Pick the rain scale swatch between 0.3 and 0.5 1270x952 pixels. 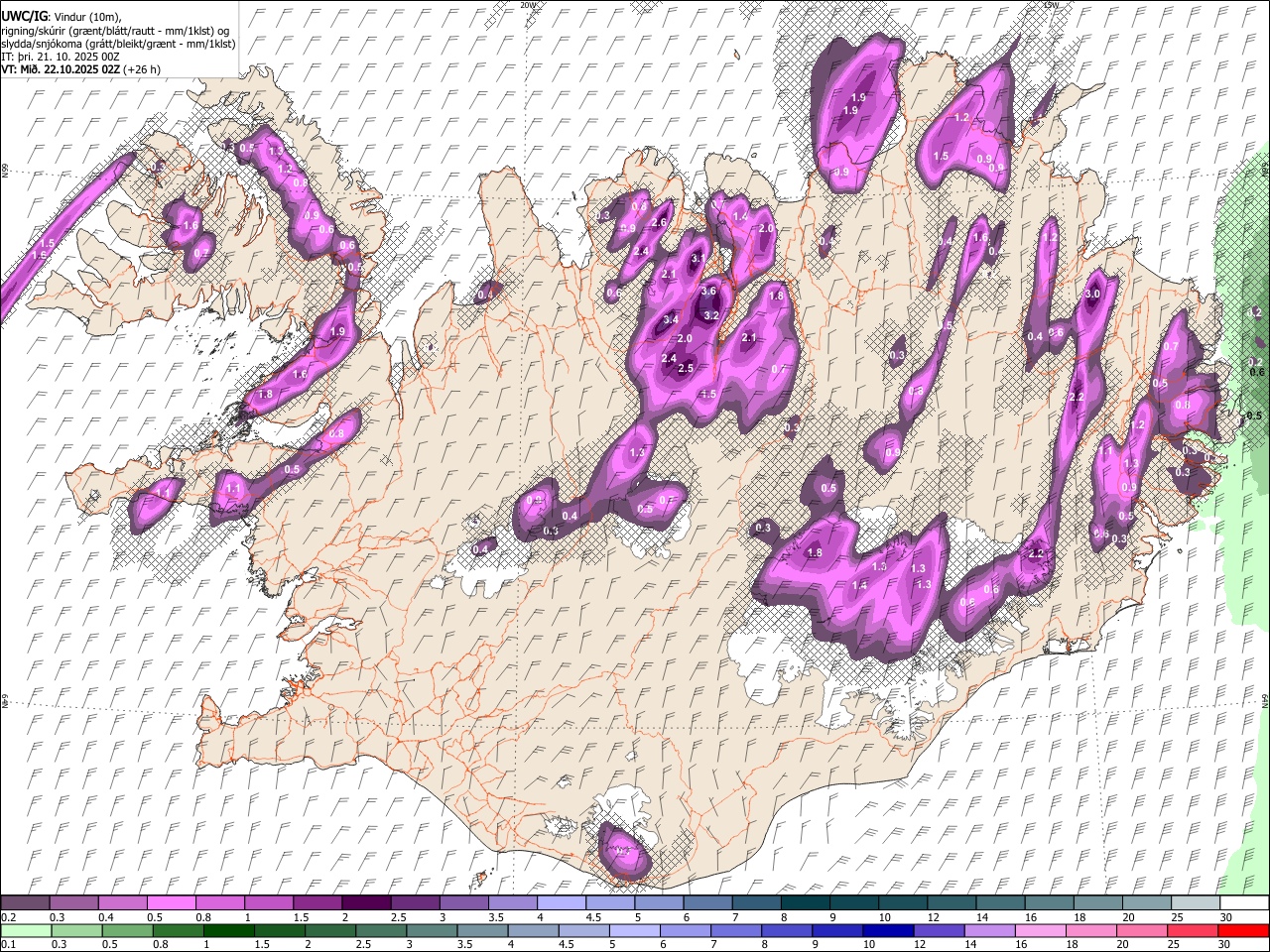click(77, 930)
